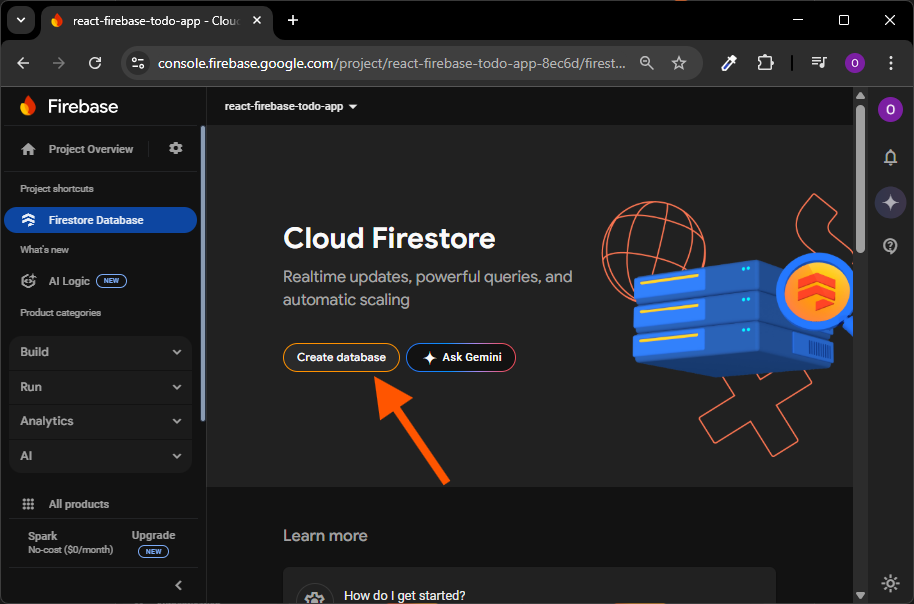Click the Firestore Database sidebar icon

[28, 220]
